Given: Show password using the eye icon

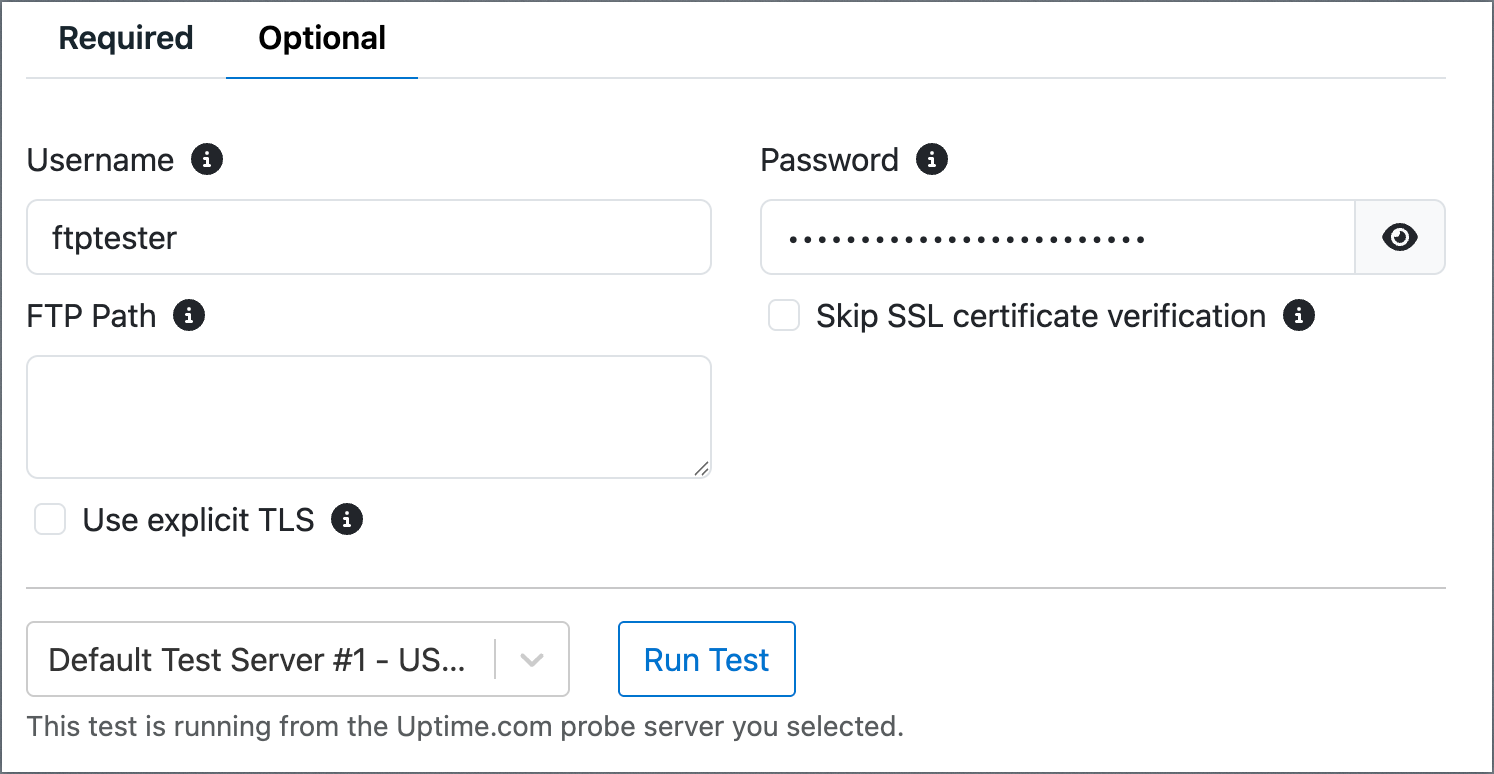Looking at the screenshot, I should 1400,237.
